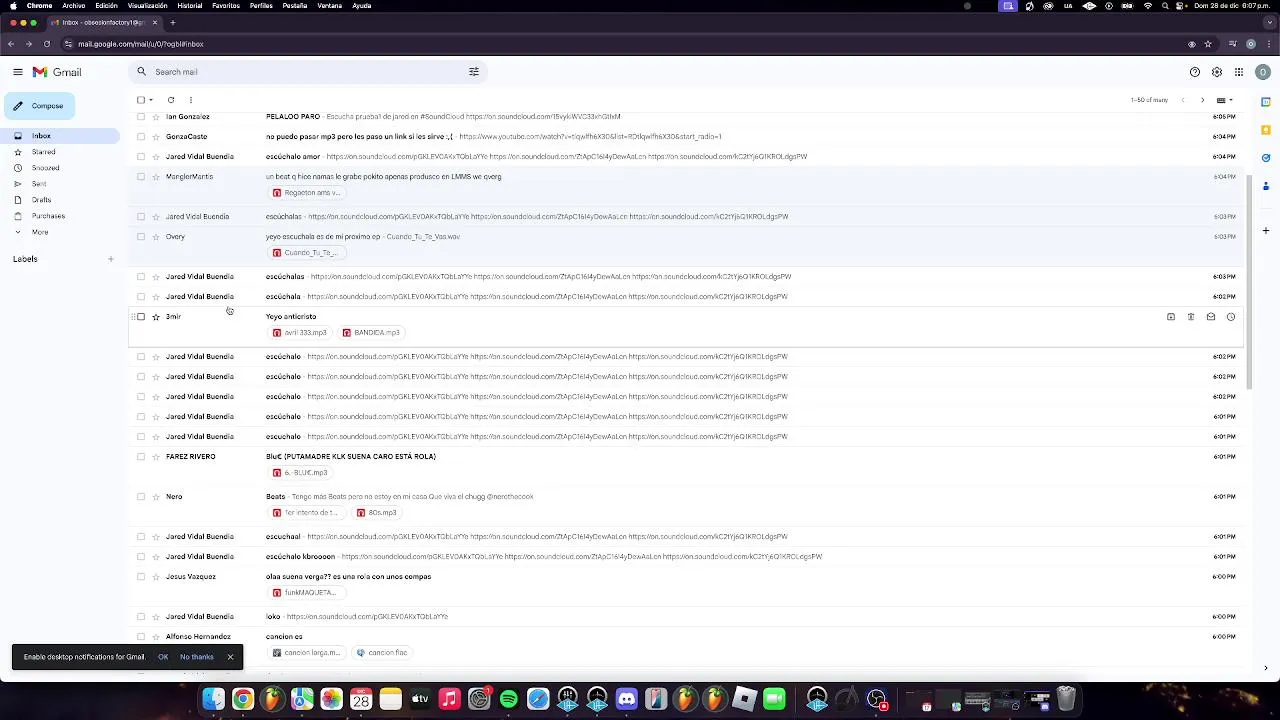The width and height of the screenshot is (1280, 720).
Task: Expand More in the left sidebar
Action: [40, 232]
